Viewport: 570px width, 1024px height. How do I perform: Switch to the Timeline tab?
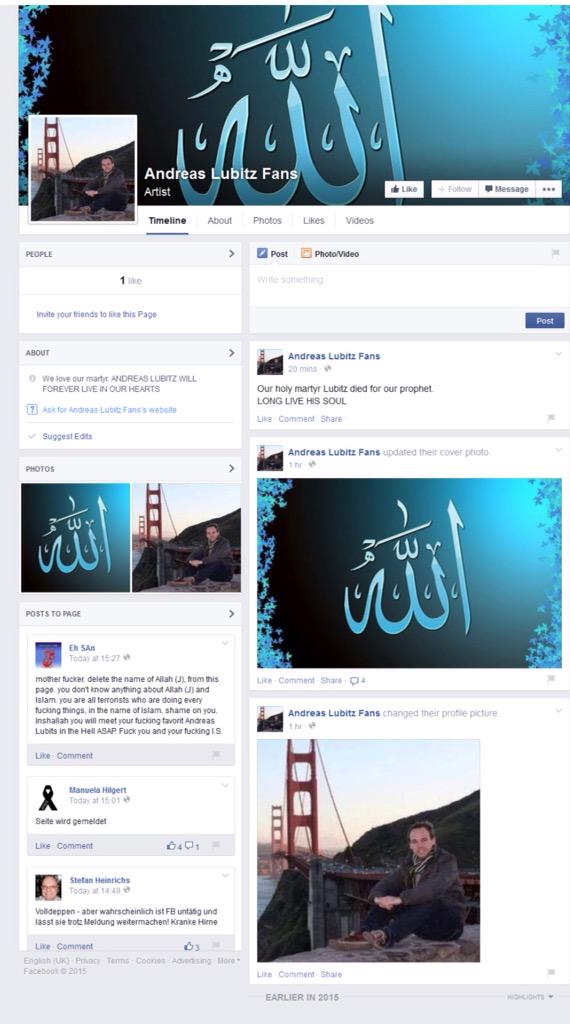[x=167, y=221]
